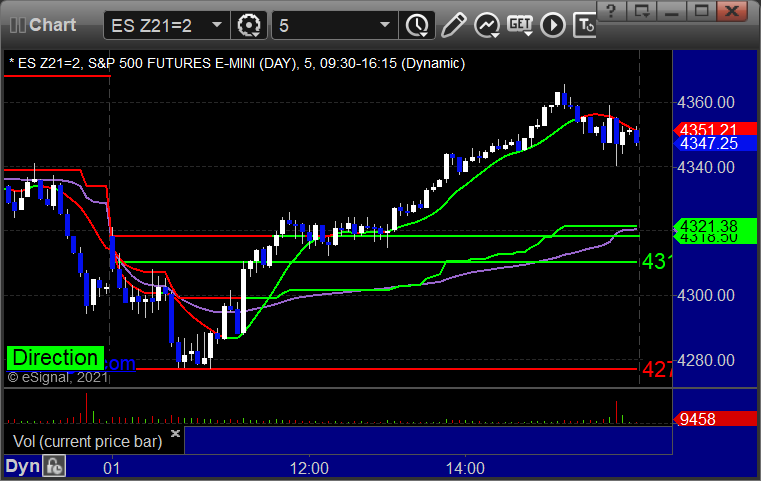
Task: Click the 14:00 time axis label
Action: click(465, 468)
